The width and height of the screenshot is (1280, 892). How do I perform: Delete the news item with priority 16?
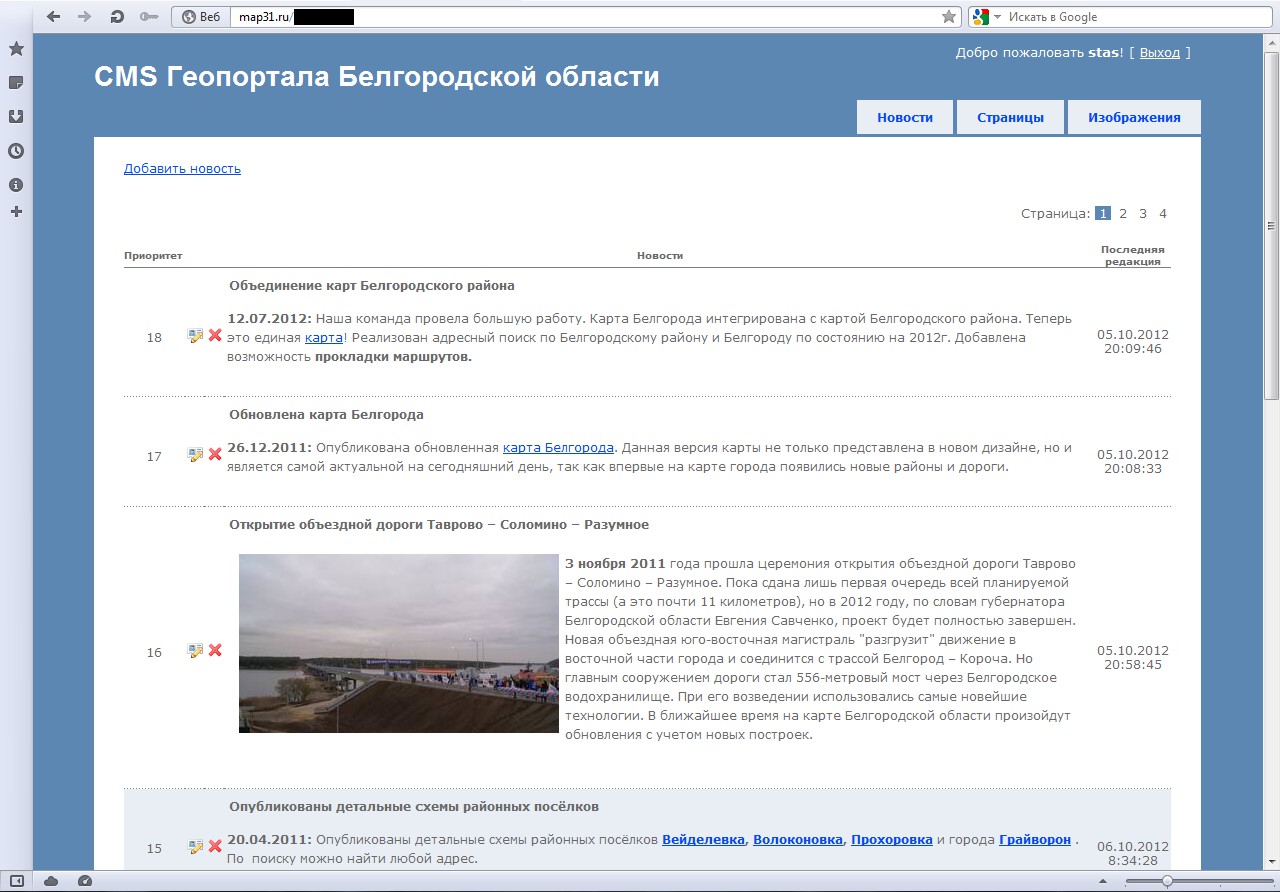pos(215,651)
